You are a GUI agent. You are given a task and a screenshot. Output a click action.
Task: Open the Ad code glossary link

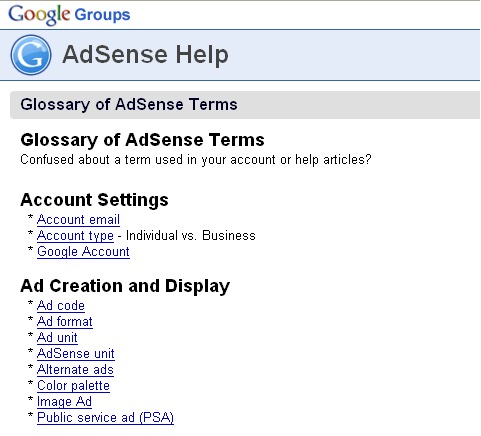point(61,306)
